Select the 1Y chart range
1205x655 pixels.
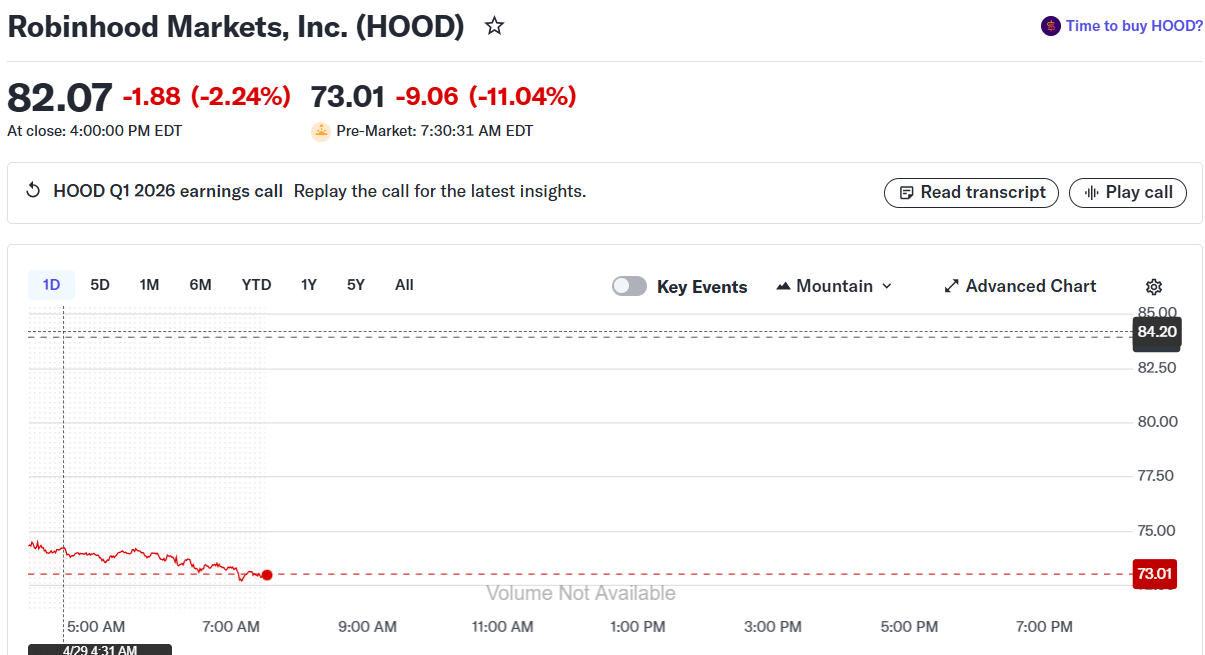tap(309, 285)
